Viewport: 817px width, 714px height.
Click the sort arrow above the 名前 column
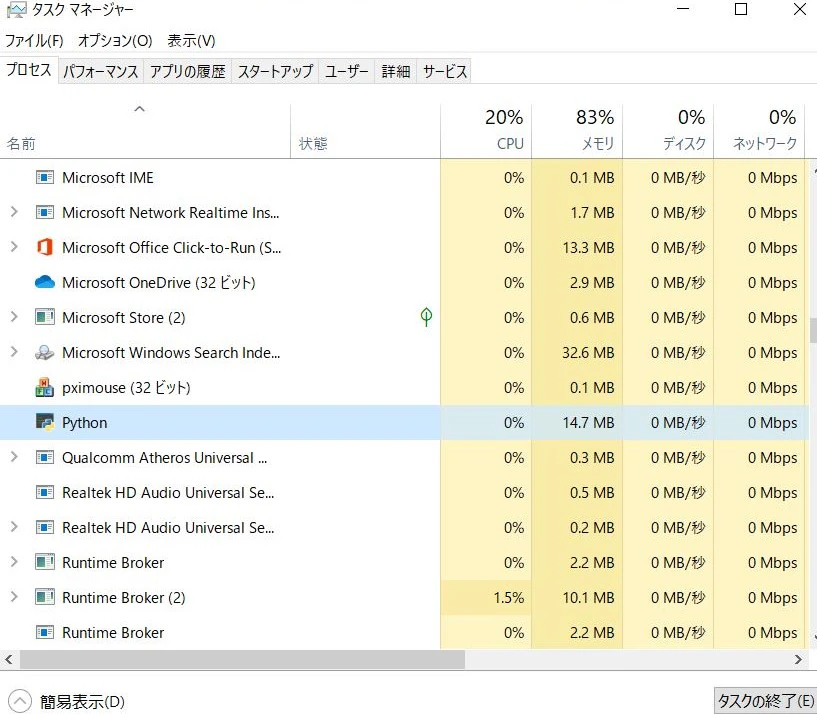(x=140, y=109)
